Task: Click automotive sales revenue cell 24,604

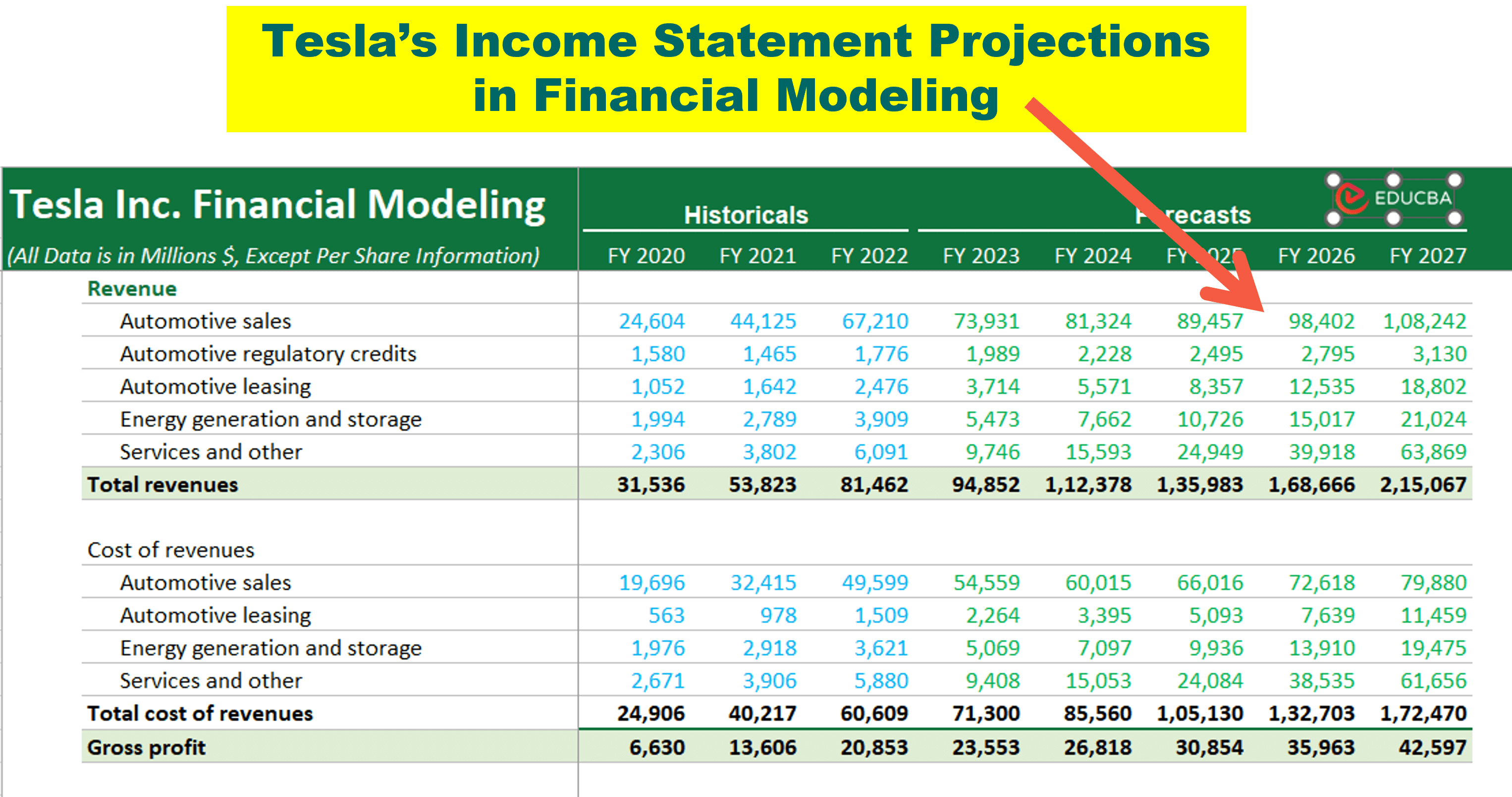Action: pyautogui.click(x=652, y=321)
